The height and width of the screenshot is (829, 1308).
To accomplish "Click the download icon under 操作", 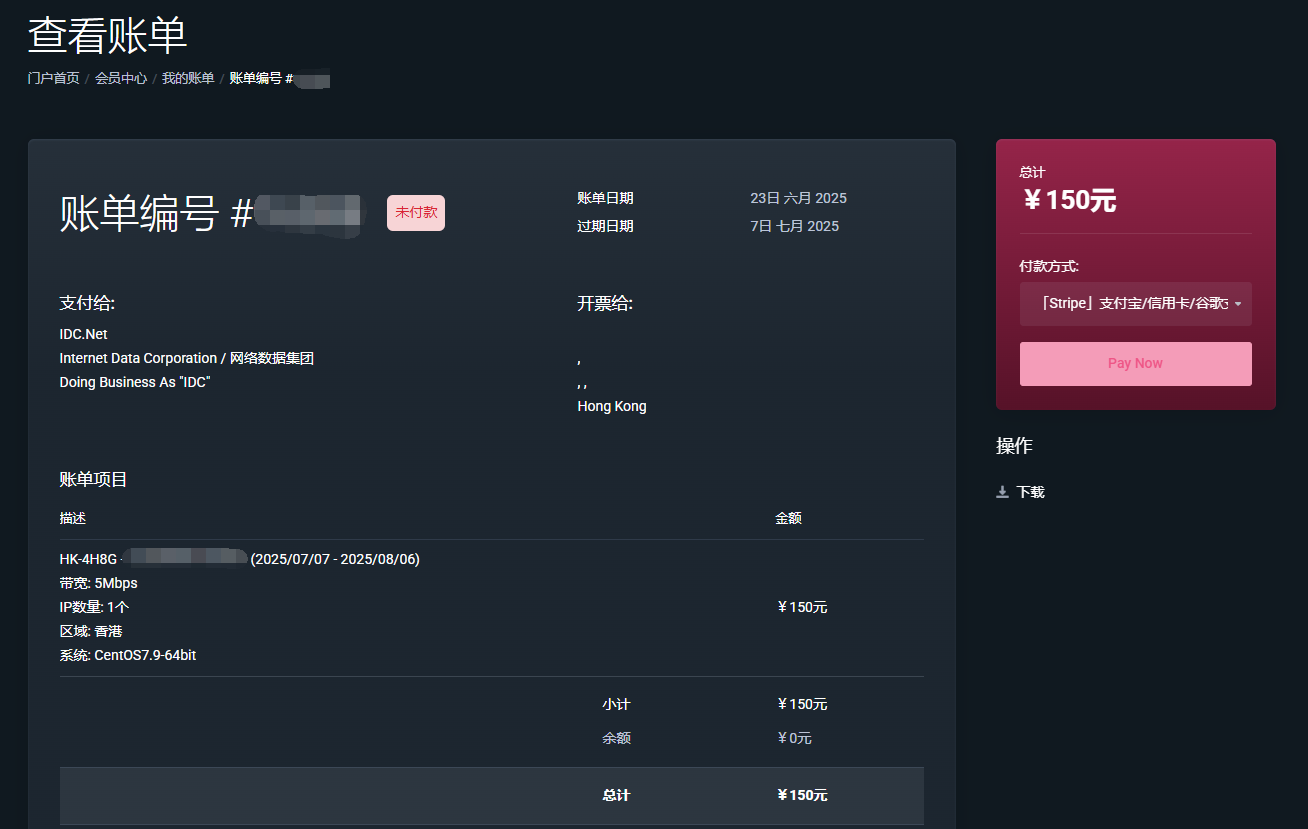I will tap(1002, 492).
